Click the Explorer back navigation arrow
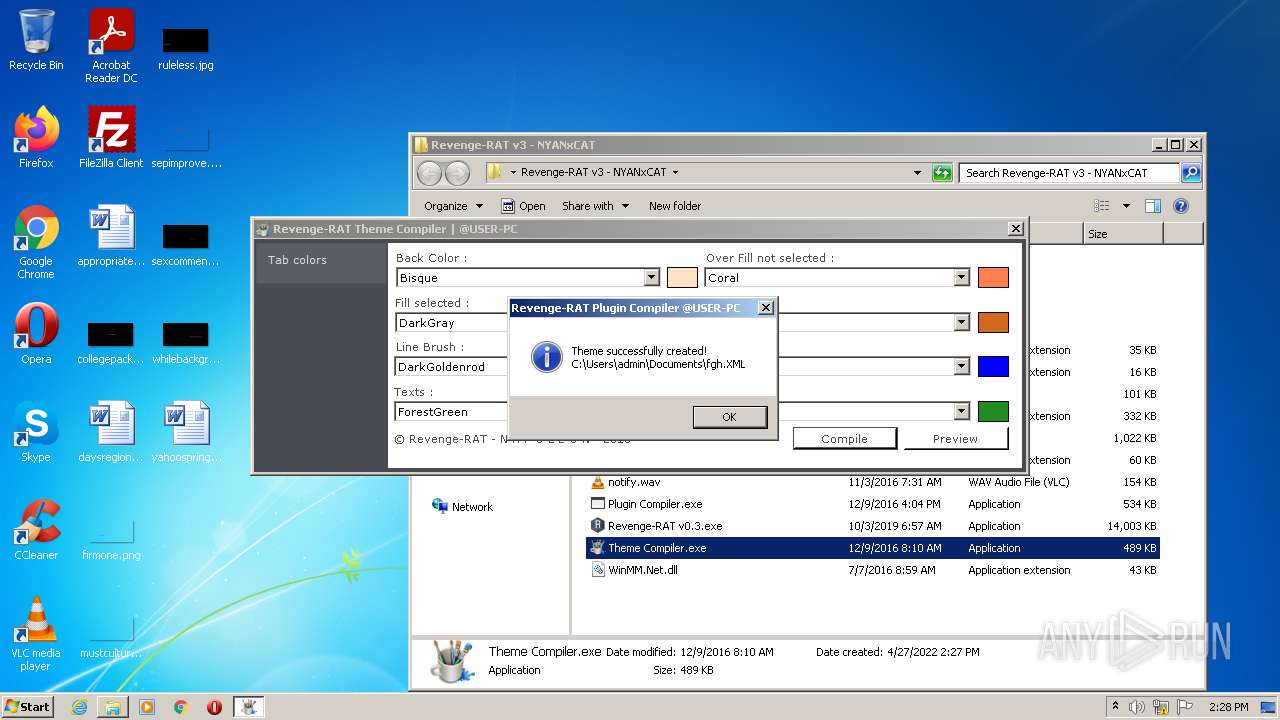This screenshot has width=1280, height=720. [429, 173]
